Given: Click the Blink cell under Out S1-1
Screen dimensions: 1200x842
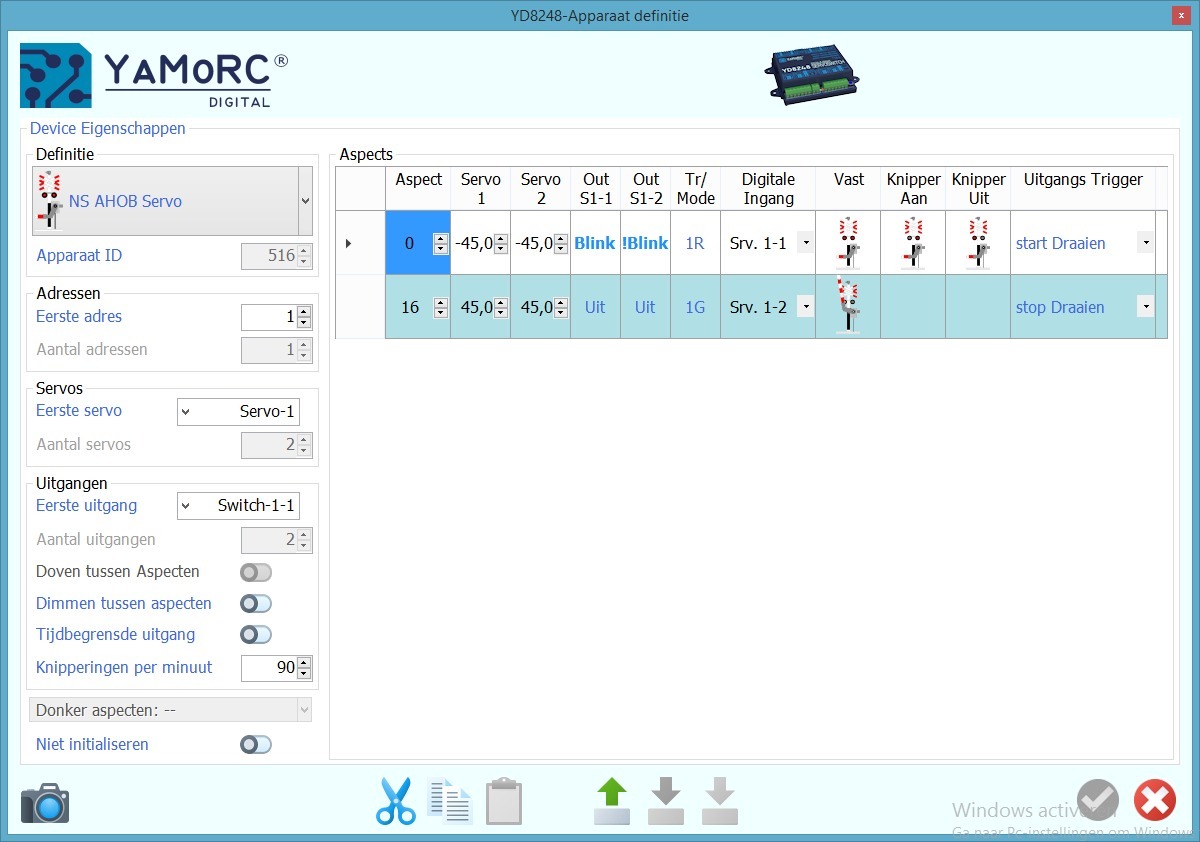Looking at the screenshot, I should click(595, 243).
